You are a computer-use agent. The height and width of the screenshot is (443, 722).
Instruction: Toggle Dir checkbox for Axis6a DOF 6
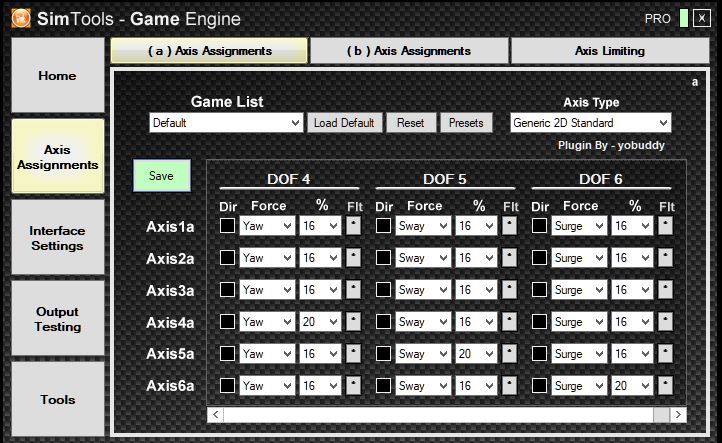click(540, 385)
